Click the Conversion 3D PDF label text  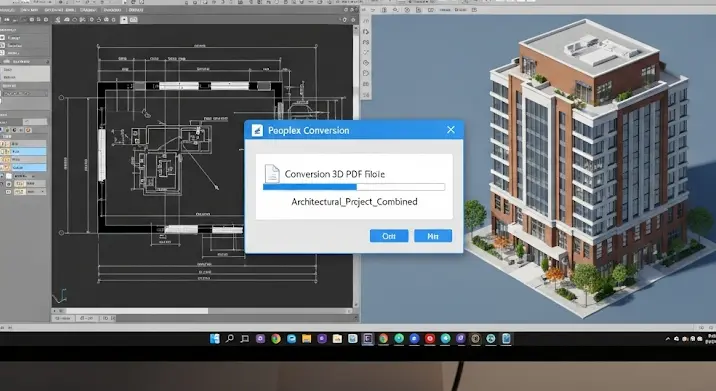(x=335, y=174)
